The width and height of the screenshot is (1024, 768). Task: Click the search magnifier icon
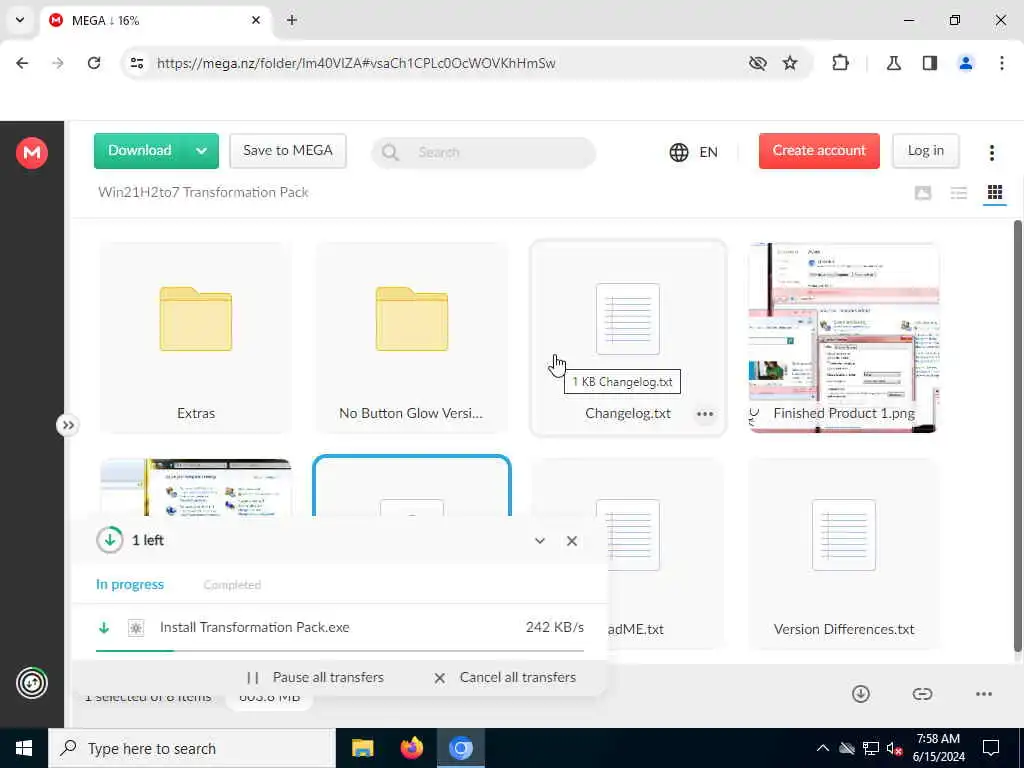(390, 152)
